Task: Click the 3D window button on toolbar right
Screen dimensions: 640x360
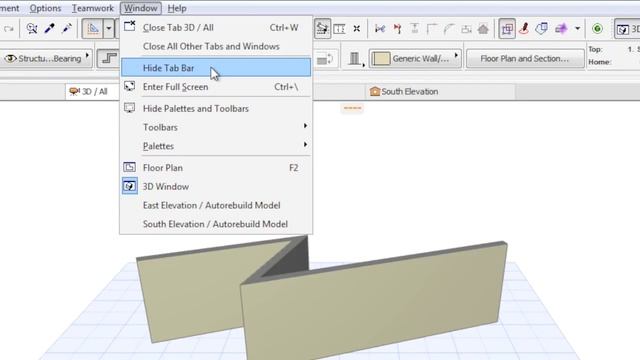Action: (627, 29)
